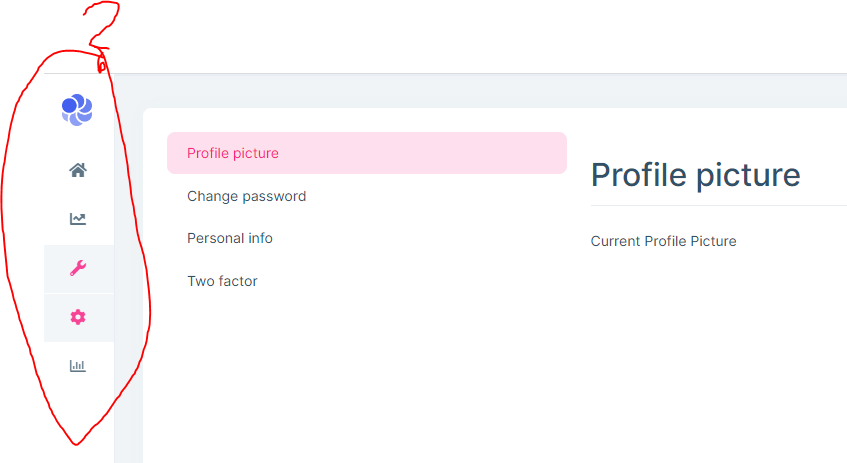Open the line chart trends icon
The image size is (847, 463).
(78, 219)
